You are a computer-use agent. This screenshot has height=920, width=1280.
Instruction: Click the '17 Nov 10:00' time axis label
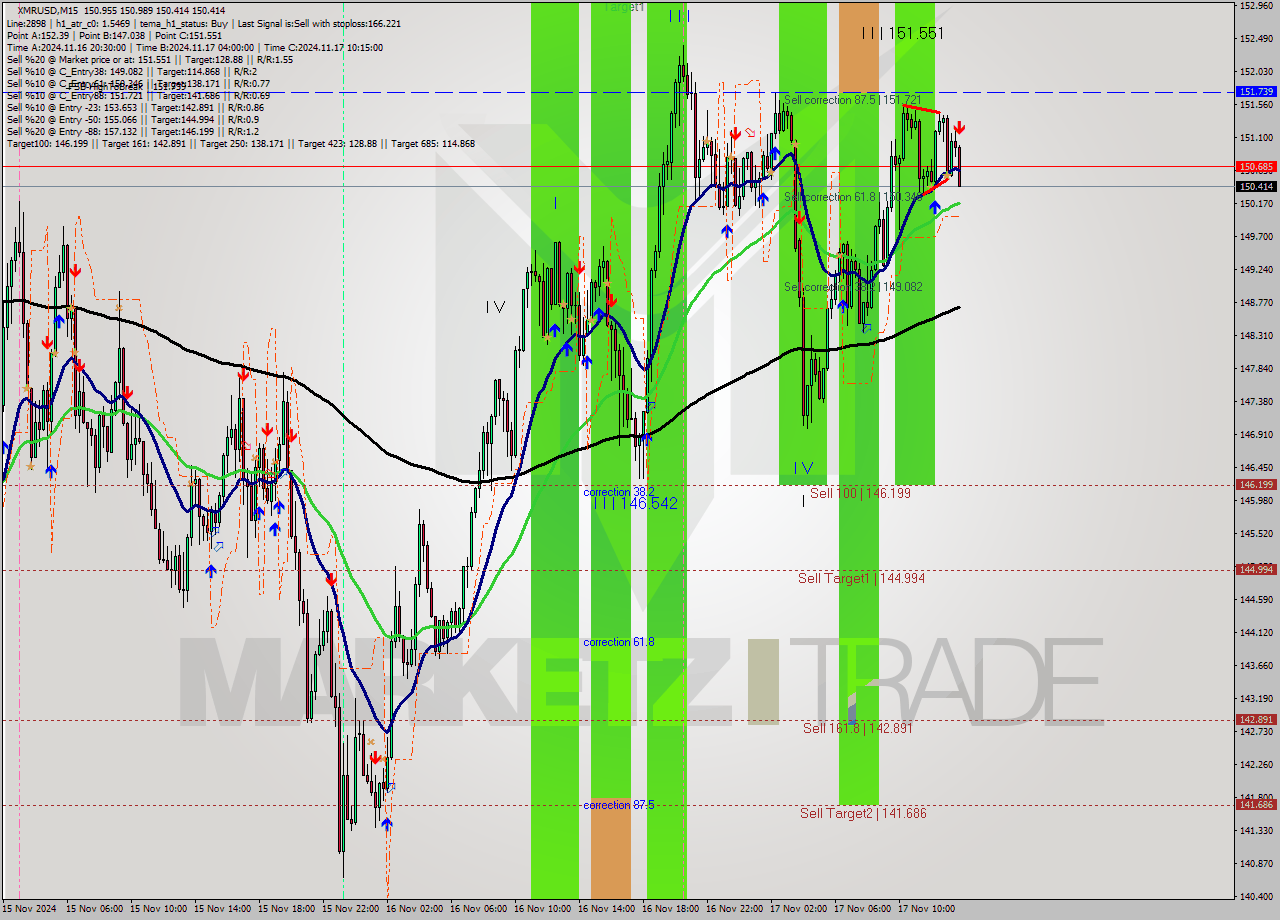coord(926,909)
